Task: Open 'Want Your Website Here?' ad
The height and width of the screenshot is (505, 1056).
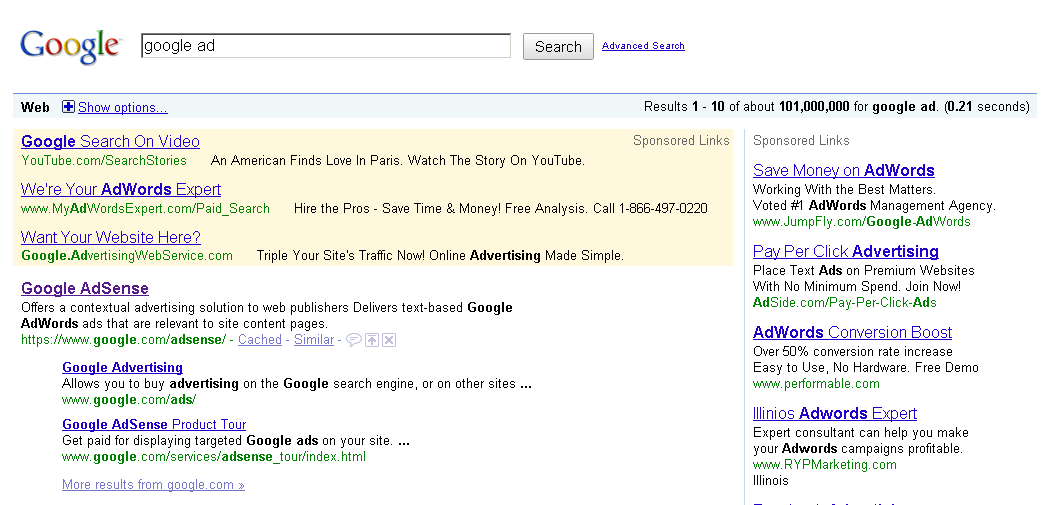Action: (x=110, y=237)
